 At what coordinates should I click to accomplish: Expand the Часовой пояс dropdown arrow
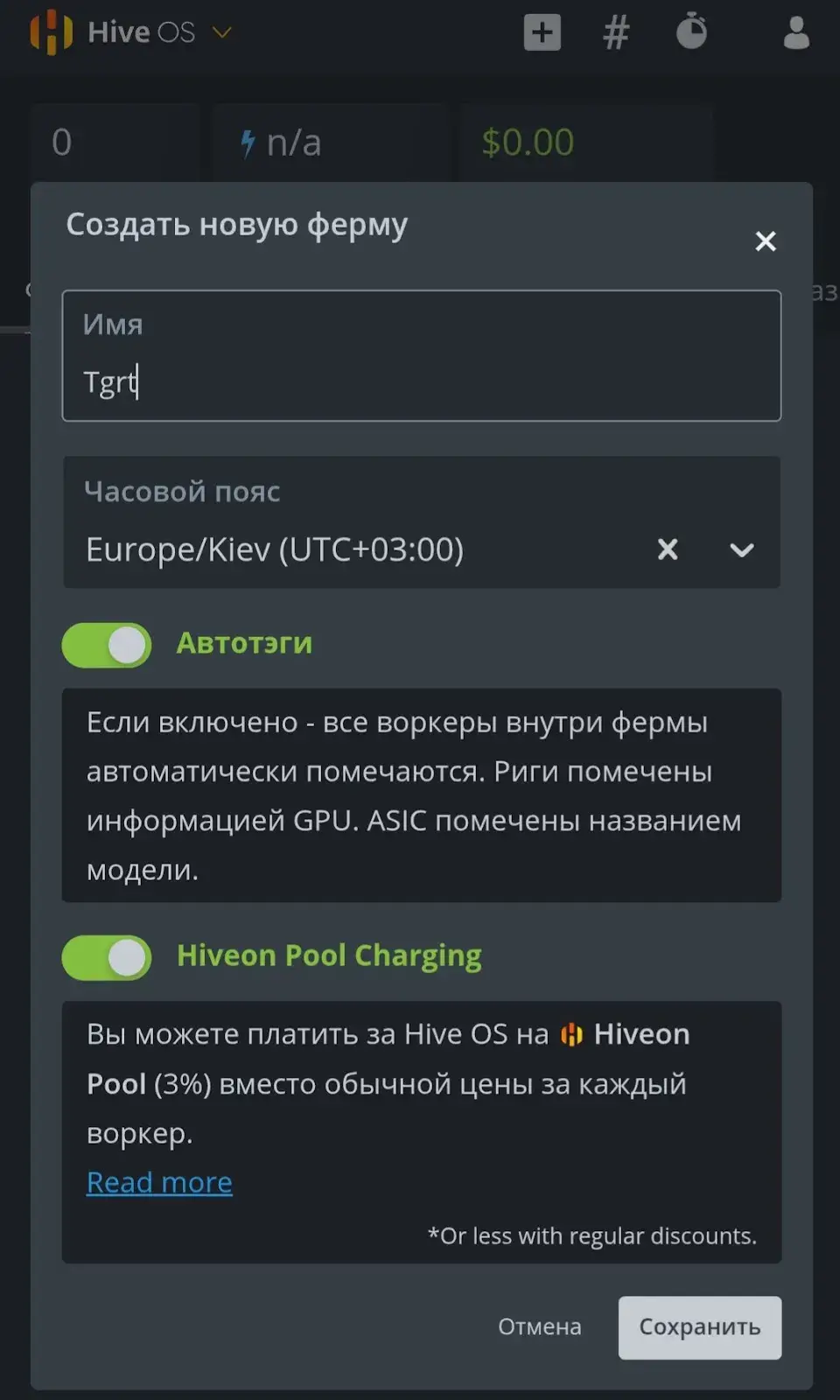(742, 550)
